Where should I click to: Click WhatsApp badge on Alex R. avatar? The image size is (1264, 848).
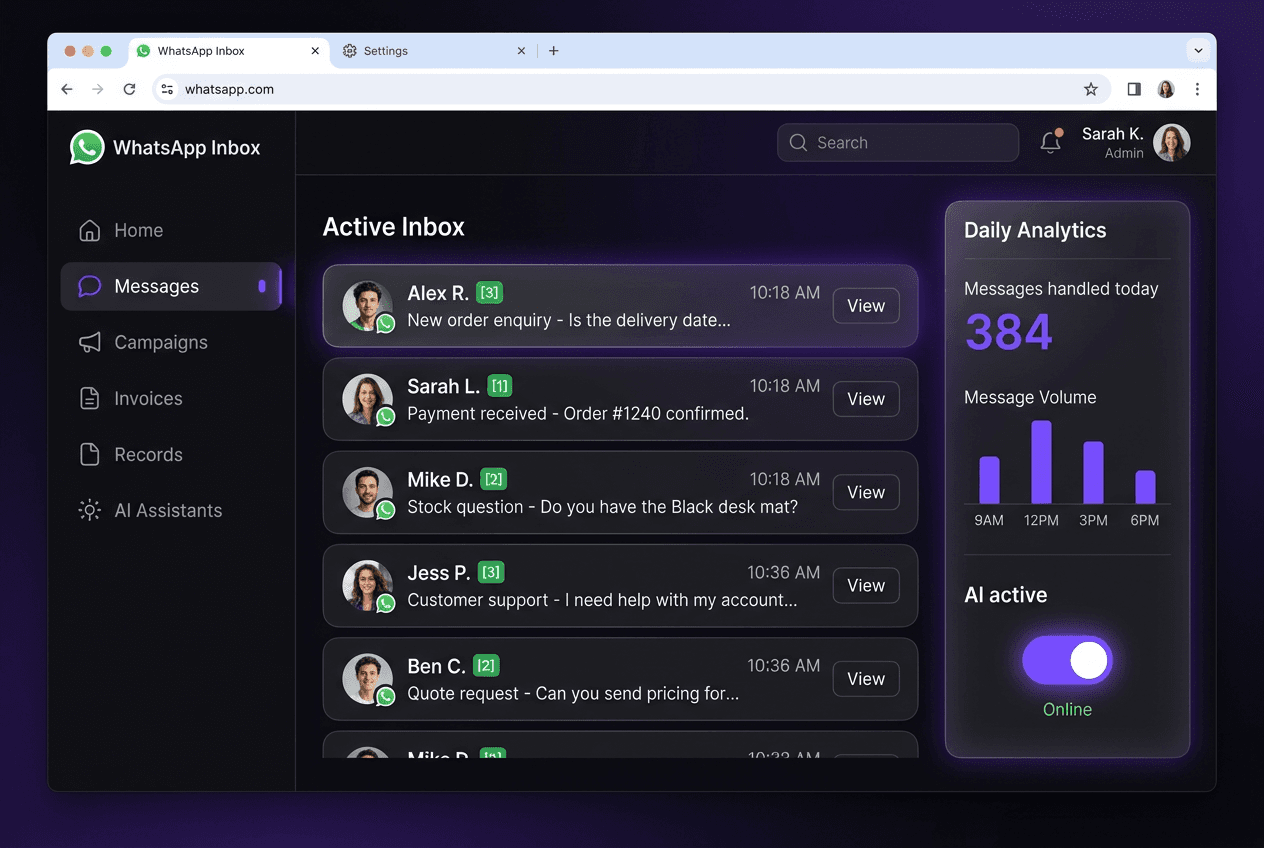tap(385, 323)
